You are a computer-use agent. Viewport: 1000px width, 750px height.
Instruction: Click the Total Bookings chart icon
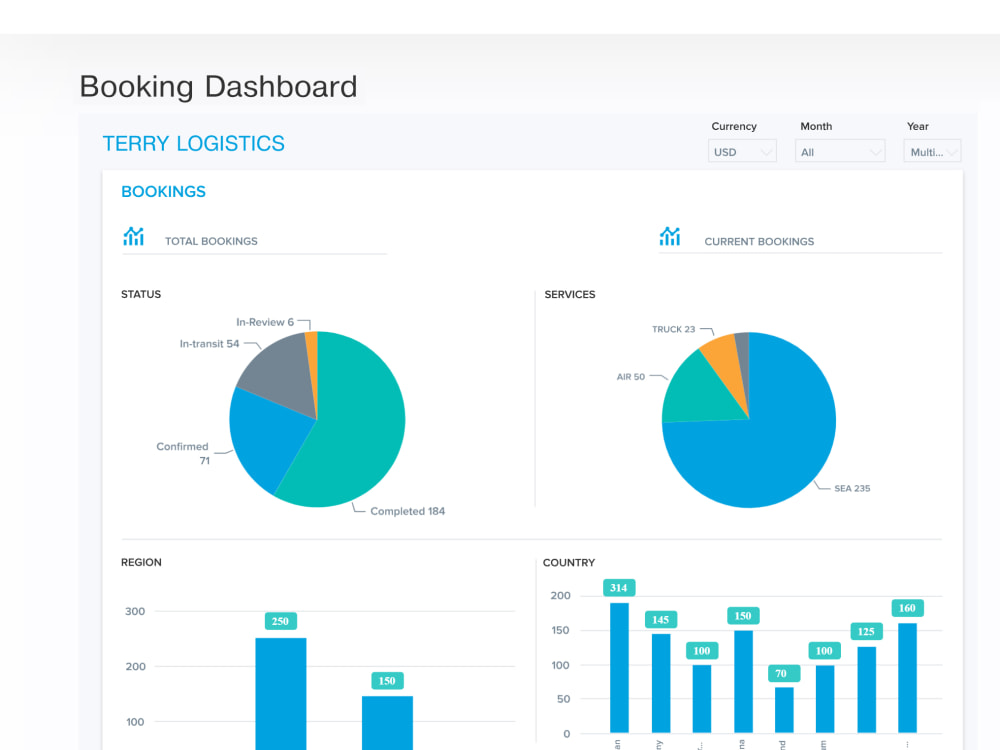pos(134,236)
